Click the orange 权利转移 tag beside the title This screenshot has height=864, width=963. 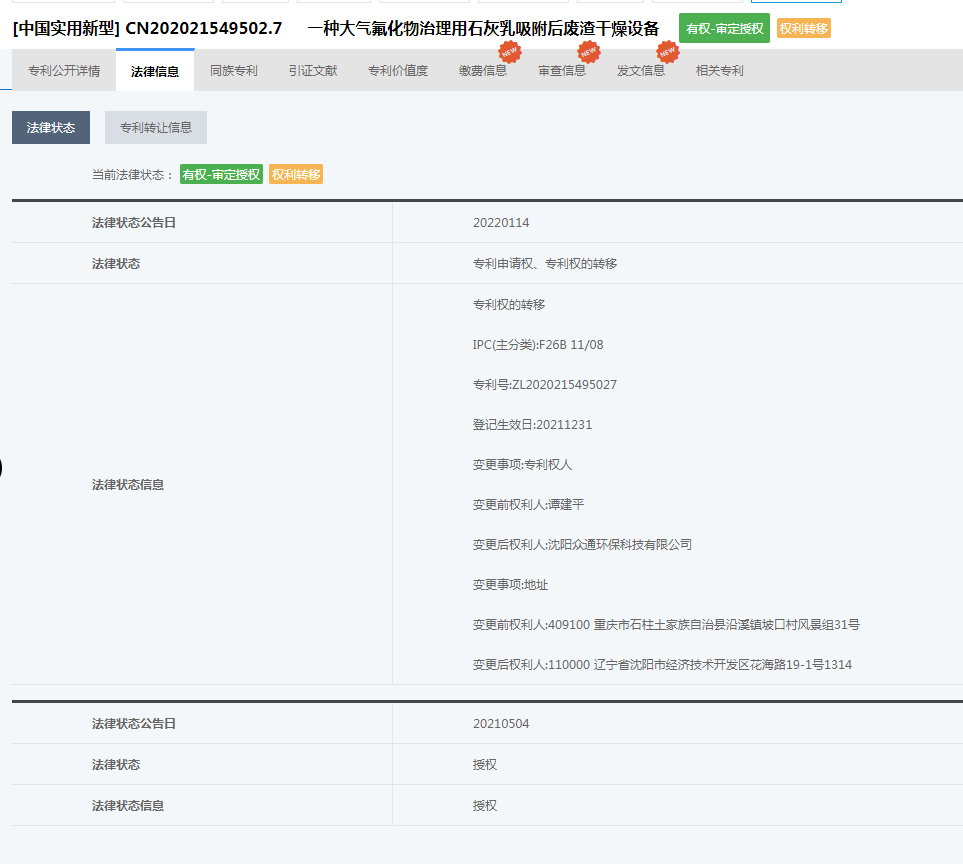point(804,28)
